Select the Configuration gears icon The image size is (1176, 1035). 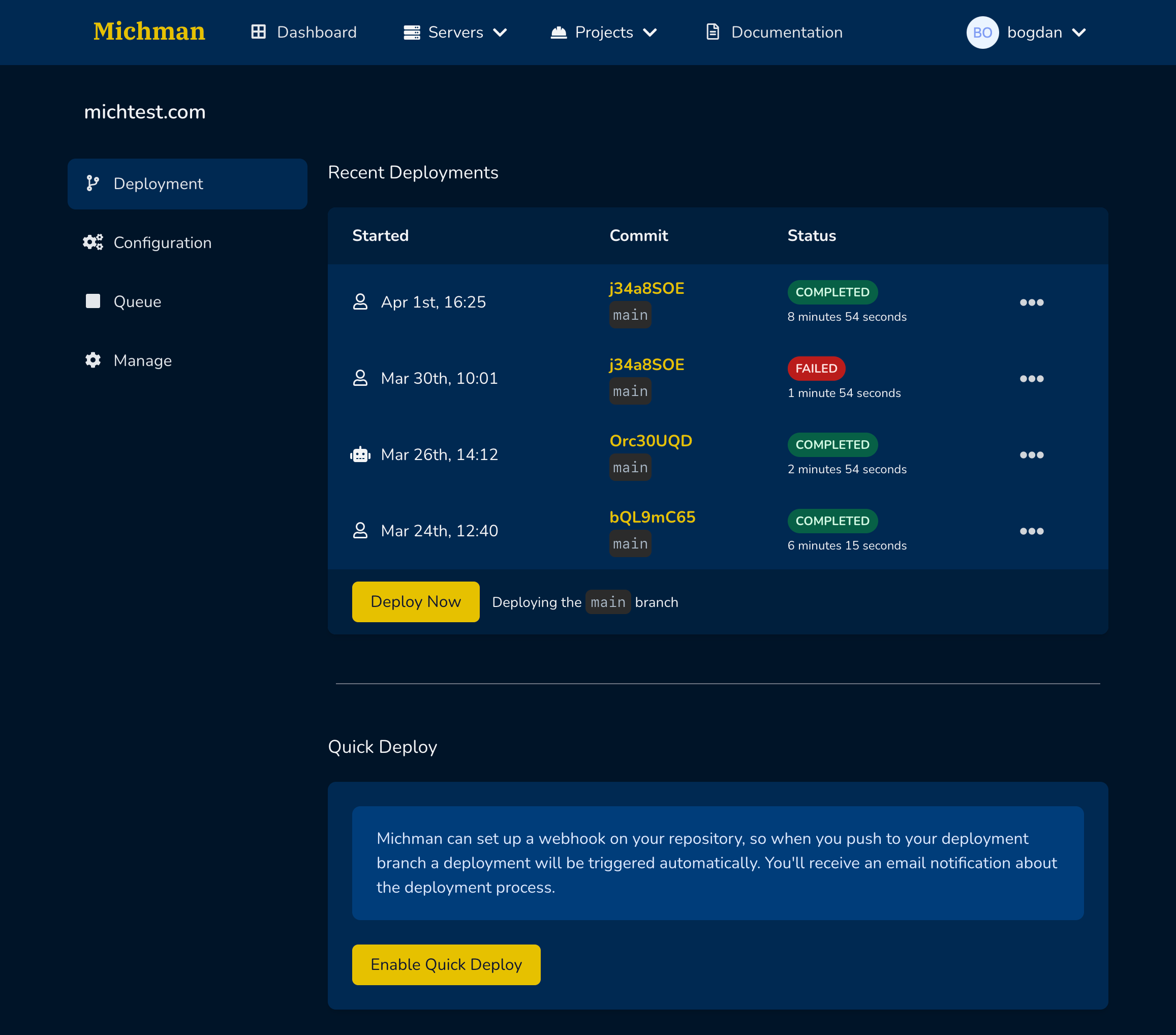[x=92, y=242]
